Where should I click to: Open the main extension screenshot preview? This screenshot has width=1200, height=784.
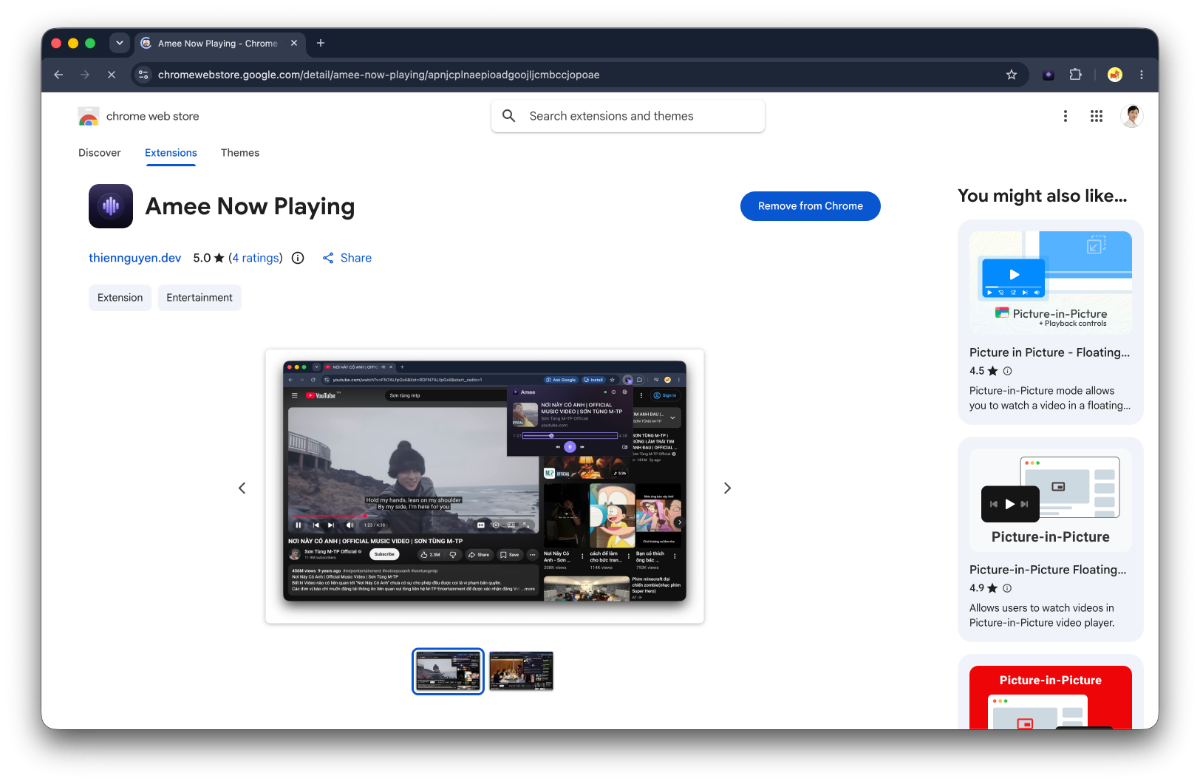(x=485, y=487)
